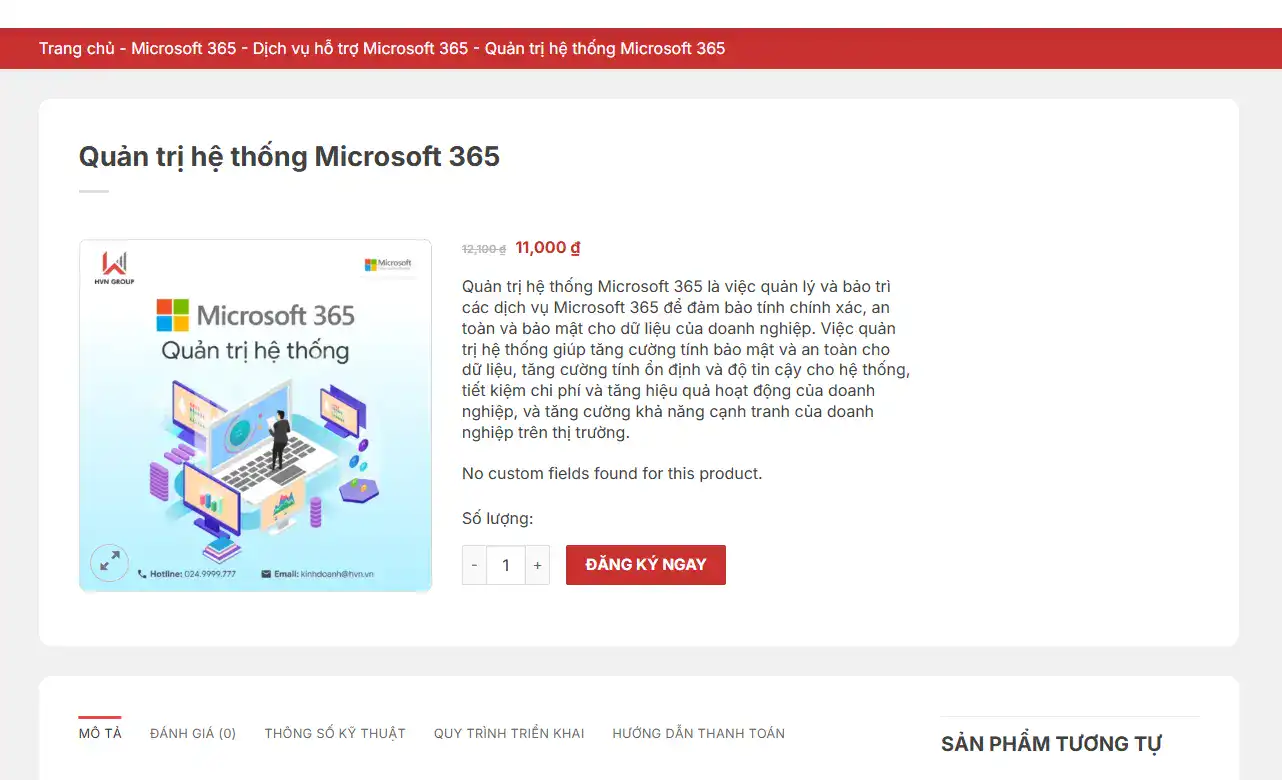The image size is (1282, 780).
Task: Decrease quantity with the minus button
Action: (x=474, y=565)
